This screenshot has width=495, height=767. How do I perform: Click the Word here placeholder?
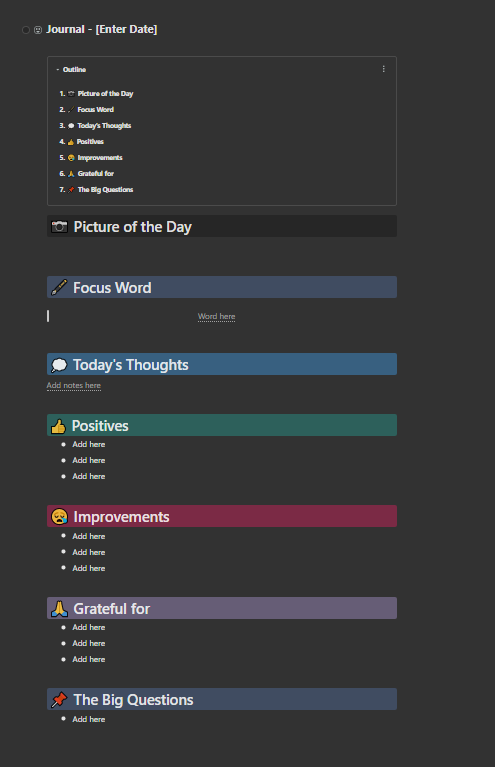click(x=216, y=316)
